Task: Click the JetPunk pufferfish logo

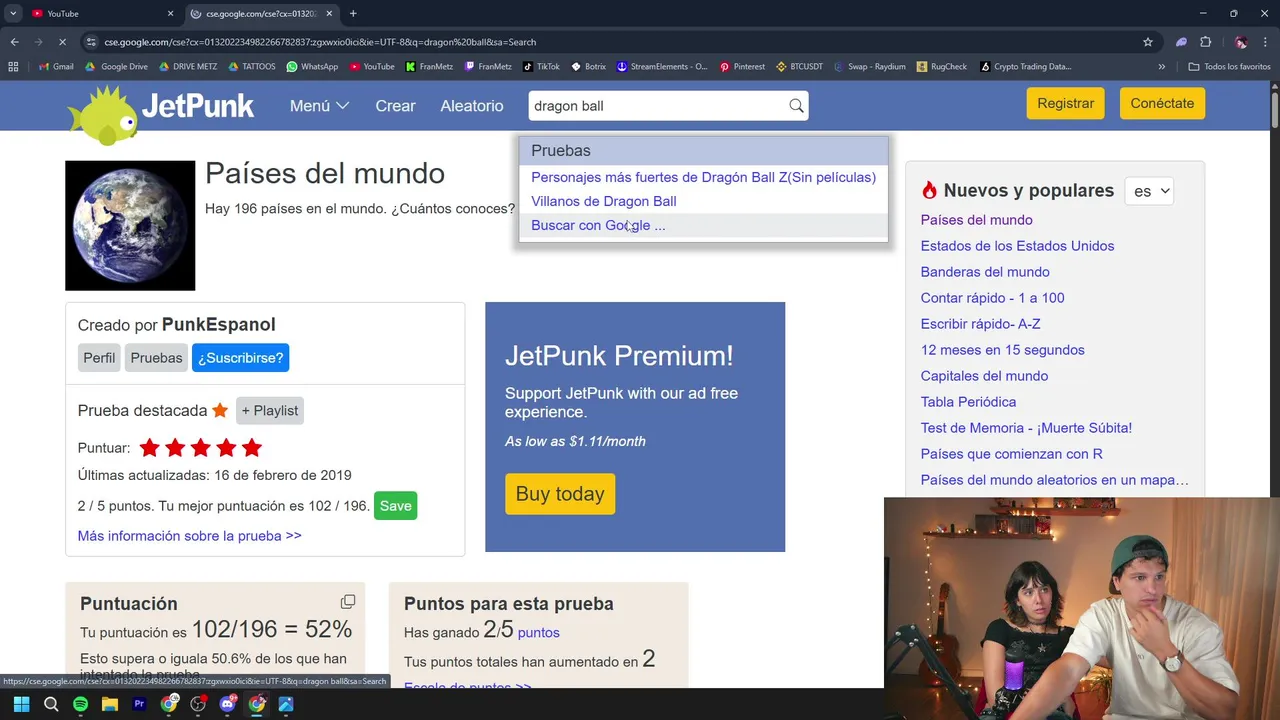Action: click(x=103, y=114)
